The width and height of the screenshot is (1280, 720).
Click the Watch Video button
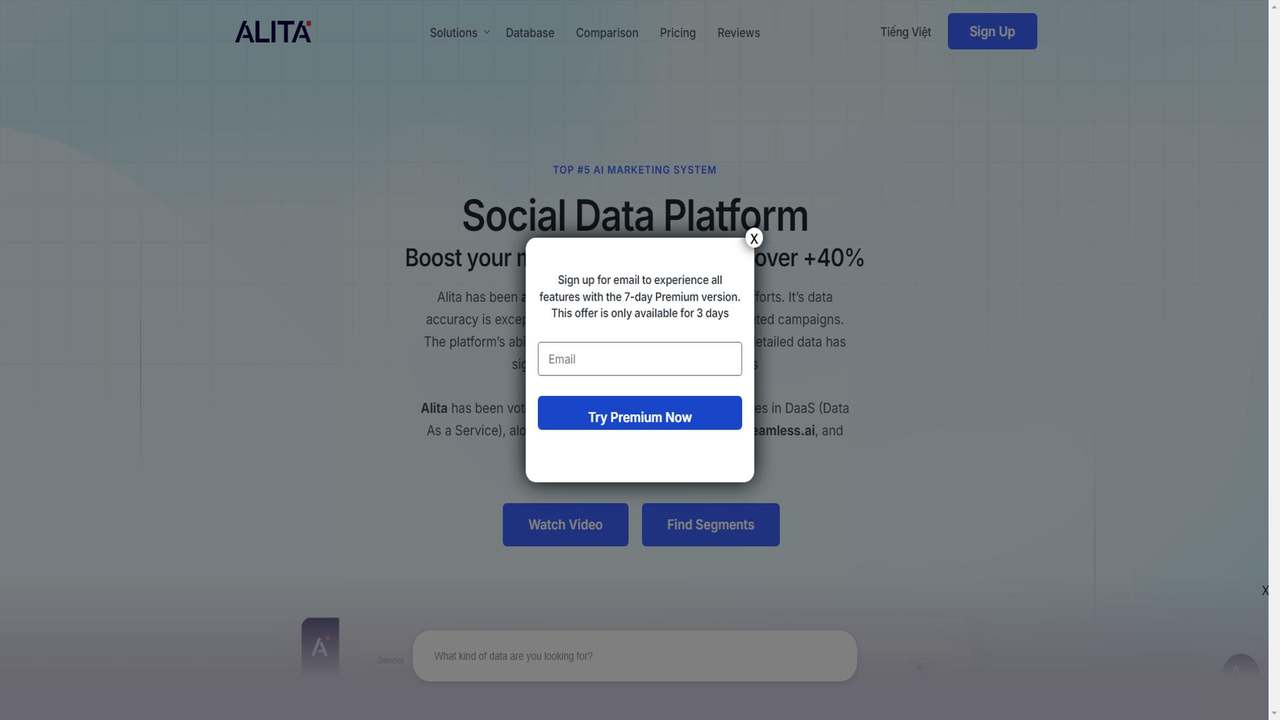(565, 524)
